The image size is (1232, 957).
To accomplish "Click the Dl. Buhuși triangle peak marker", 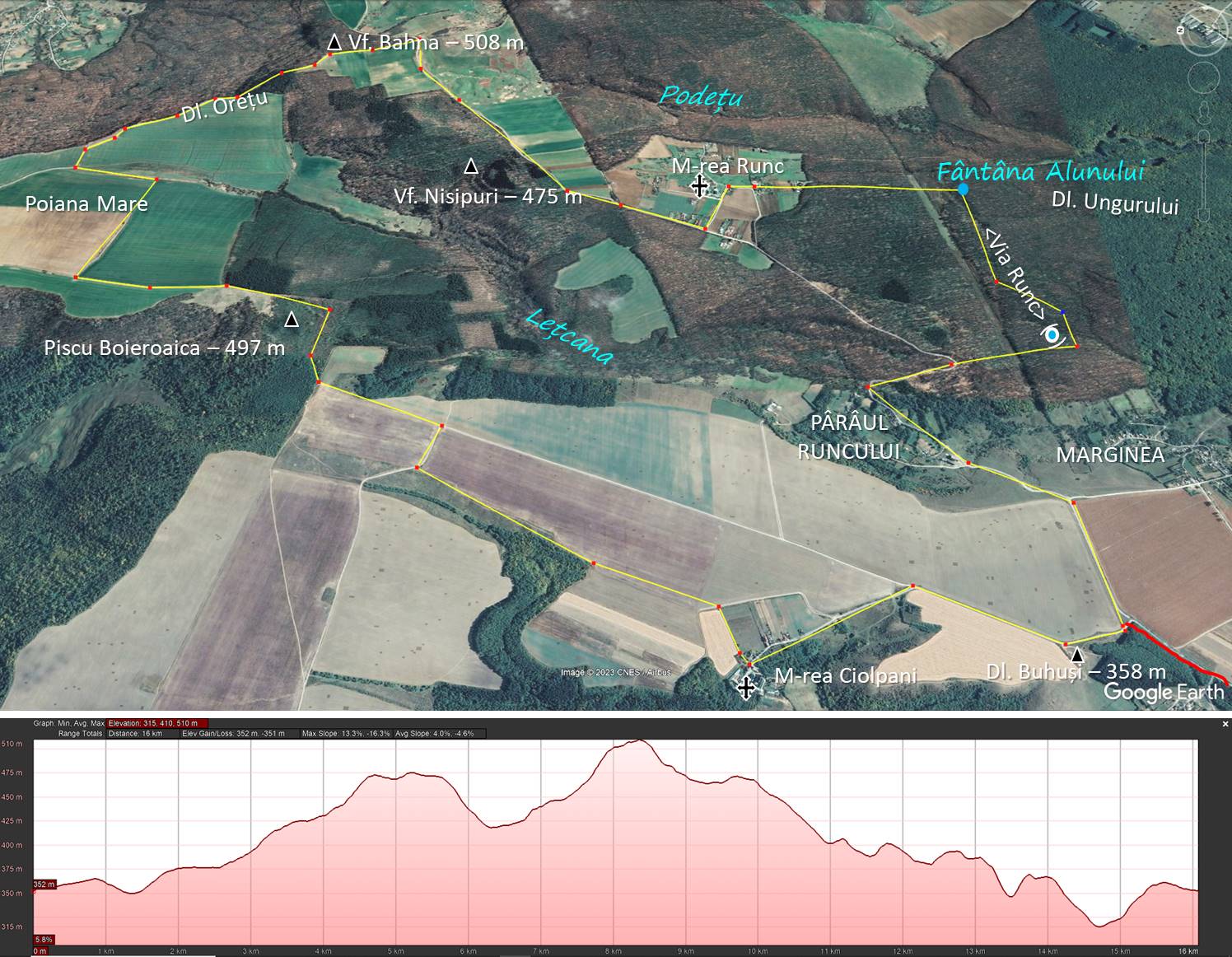I will pyautogui.click(x=1076, y=655).
